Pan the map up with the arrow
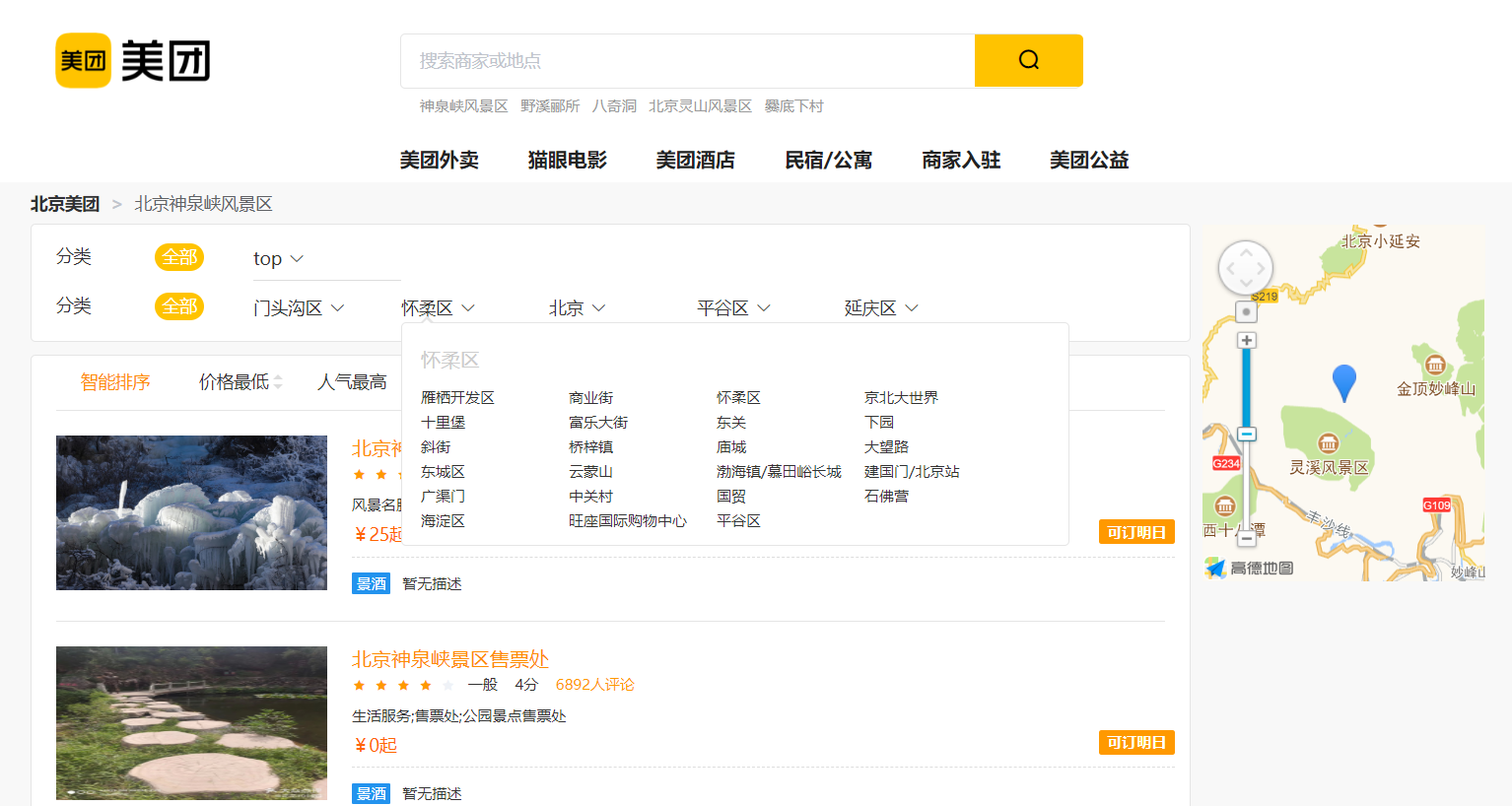Screen dimensions: 1512x806 (1246, 252)
